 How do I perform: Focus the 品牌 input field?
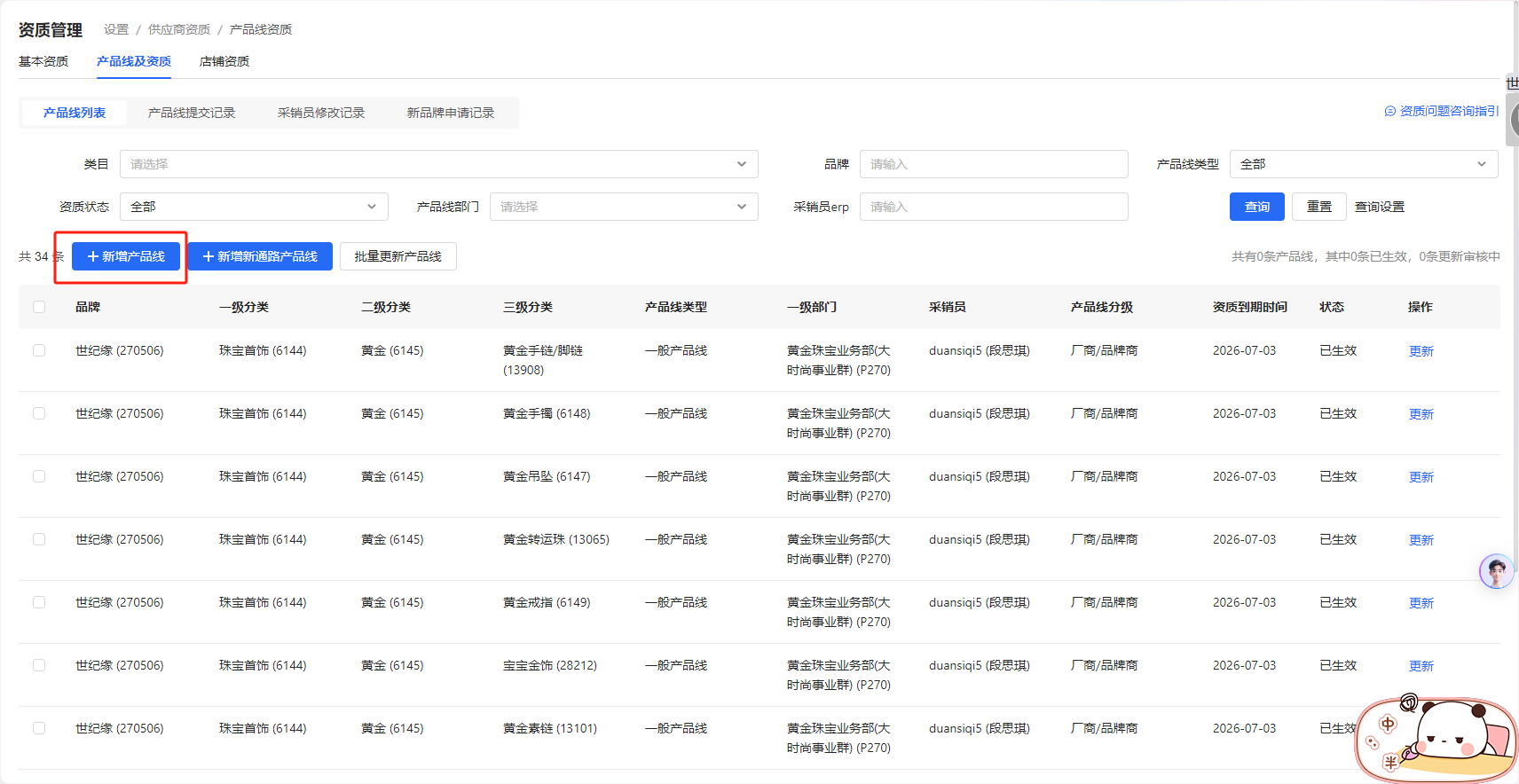click(993, 164)
